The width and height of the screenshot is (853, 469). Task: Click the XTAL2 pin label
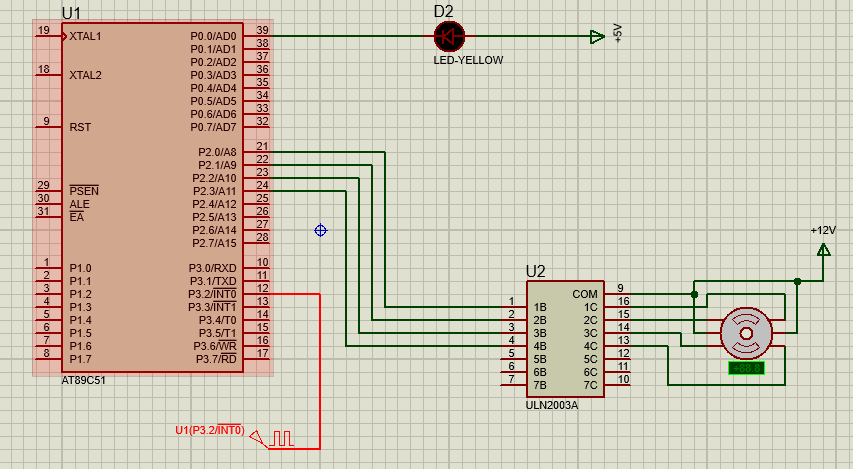(85, 75)
